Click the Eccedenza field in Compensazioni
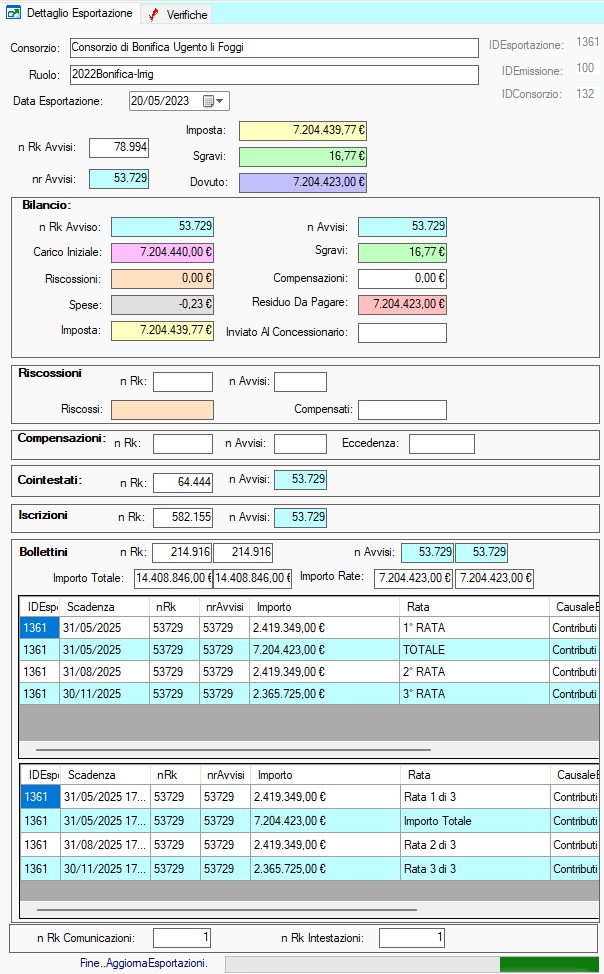 click(x=441, y=444)
